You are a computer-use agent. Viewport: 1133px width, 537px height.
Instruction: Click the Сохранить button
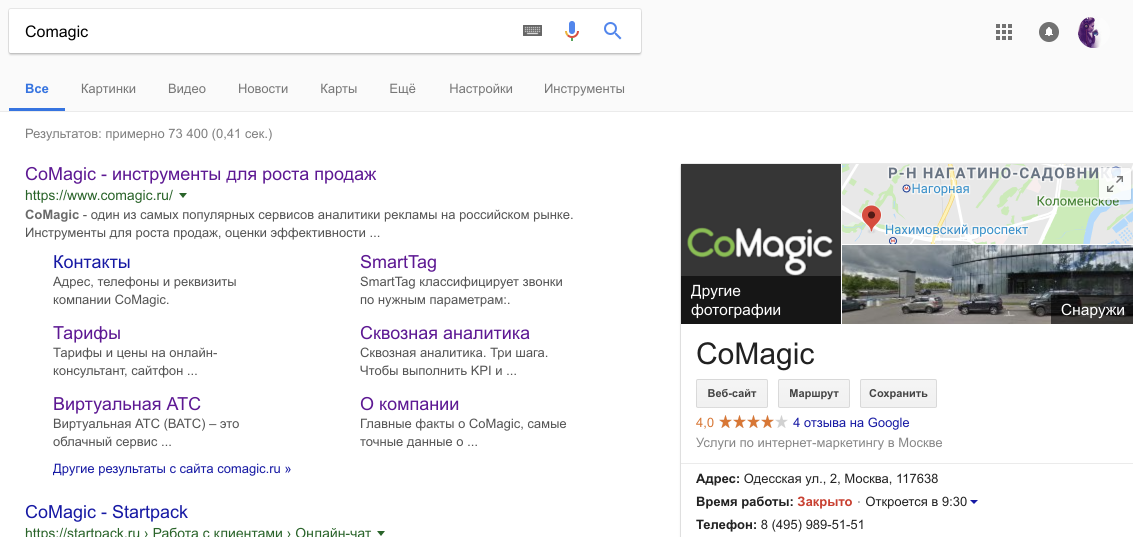pos(898,394)
